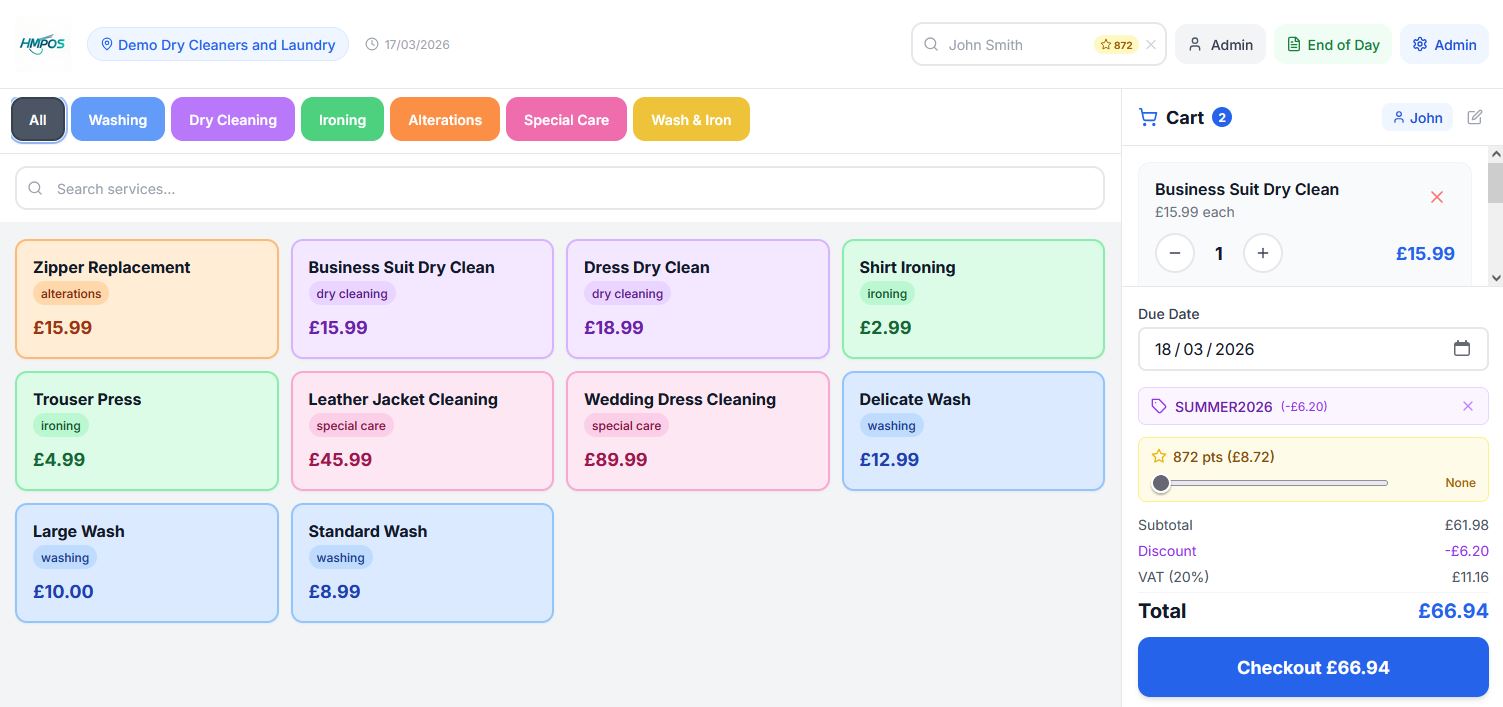Image resolution: width=1503 pixels, height=707 pixels.
Task: Show All service categories
Action: point(38,120)
